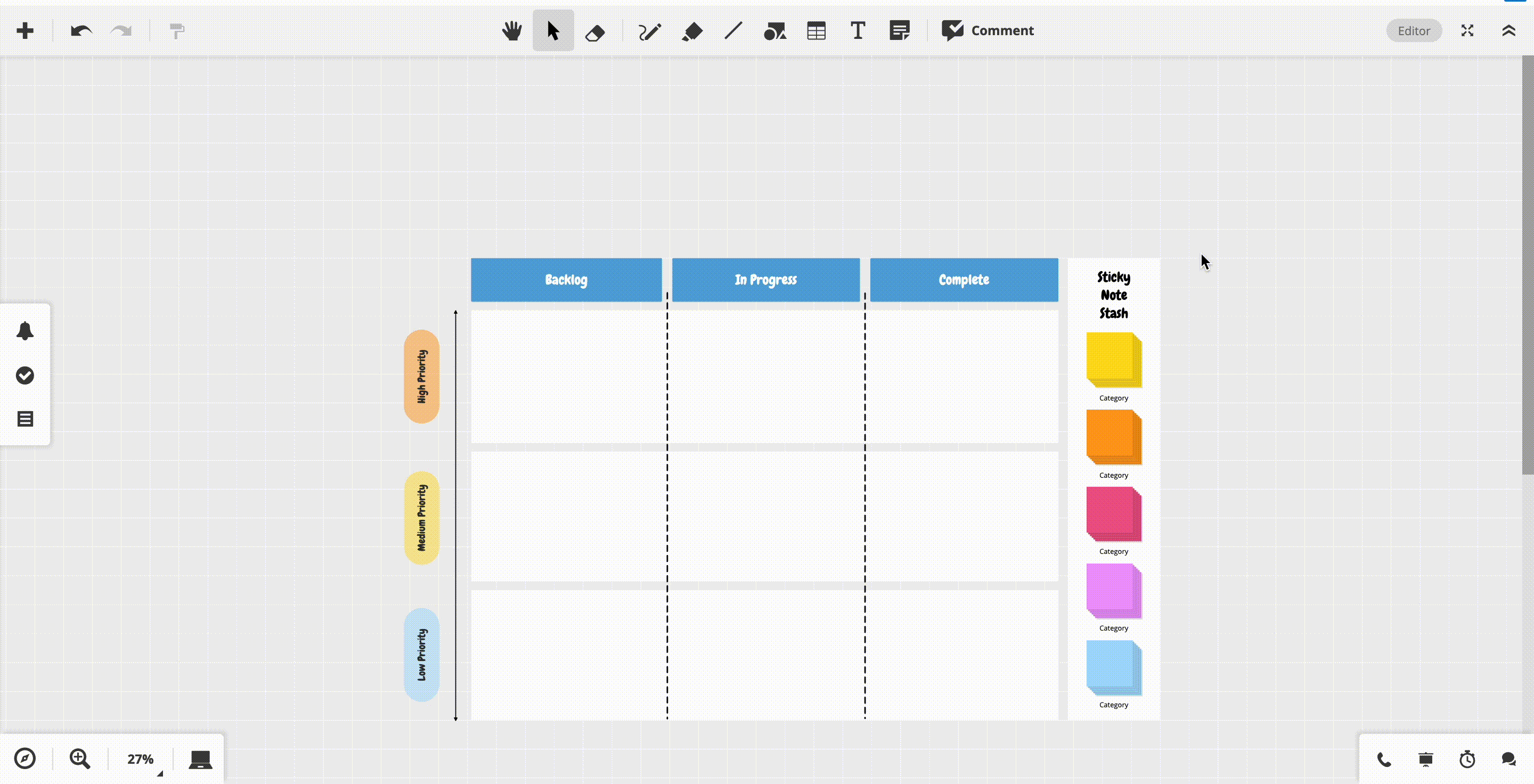This screenshot has height=784, width=1534.
Task: Click the Medium Priority label
Action: click(422, 518)
